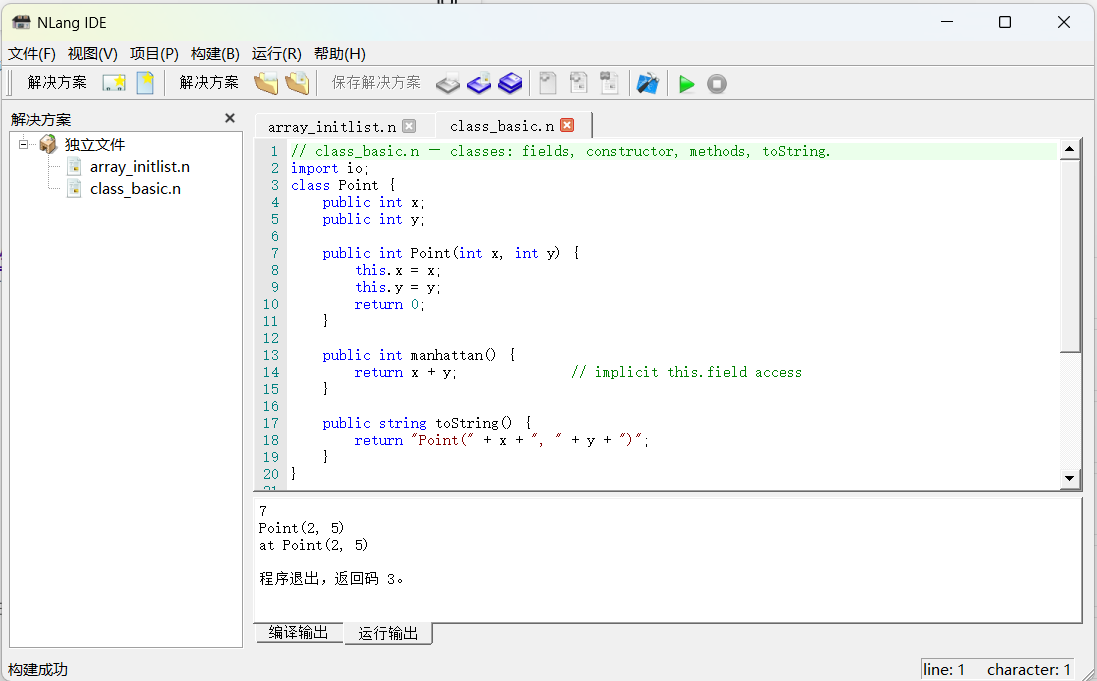Viewport: 1097px width, 681px height.
Task: Click the build hammer icon
Action: pyautogui.click(x=647, y=83)
